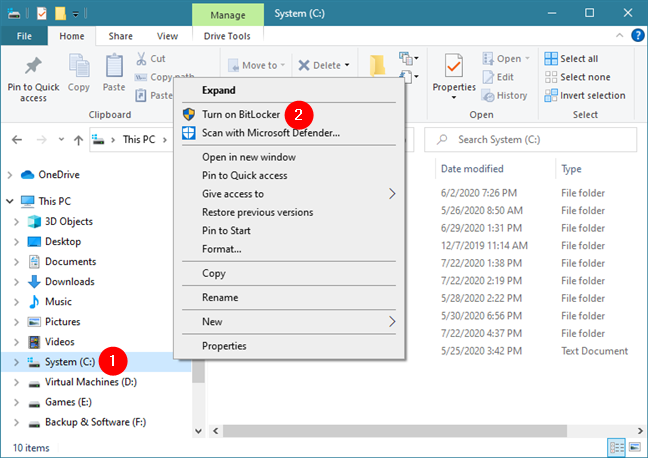This screenshot has width=648, height=458.
Task: Click the navigation pane scroll down arrow
Action: coord(198,431)
